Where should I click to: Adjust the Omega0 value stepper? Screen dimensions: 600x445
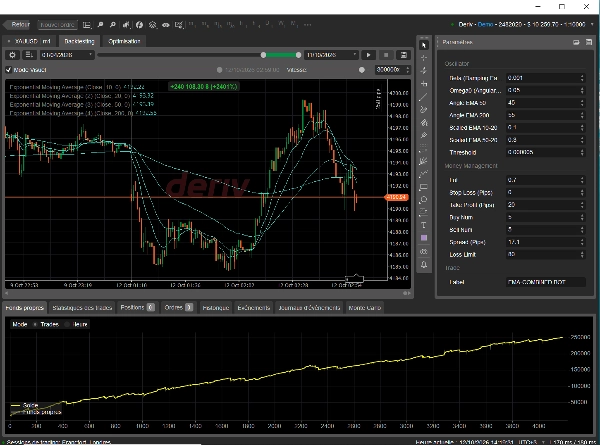pyautogui.click(x=582, y=90)
